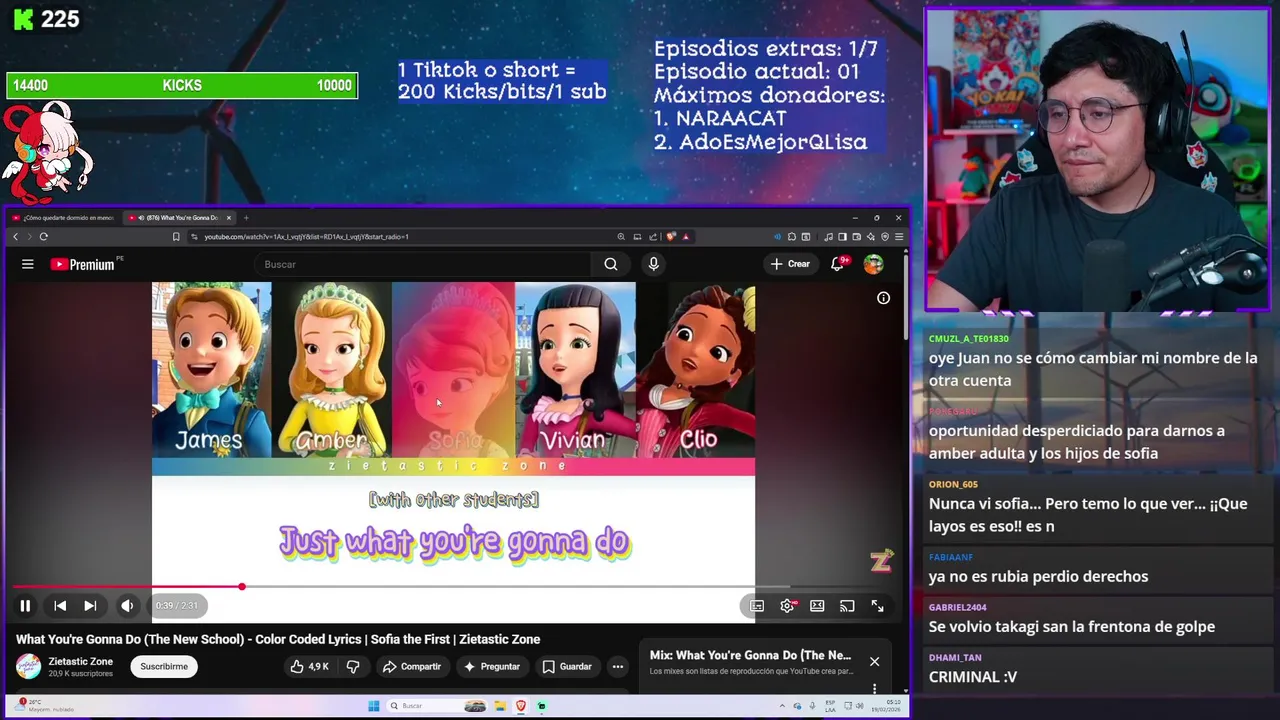The height and width of the screenshot is (720, 1280).
Task: Click the Buscar search field on YouTube
Action: coord(425,264)
